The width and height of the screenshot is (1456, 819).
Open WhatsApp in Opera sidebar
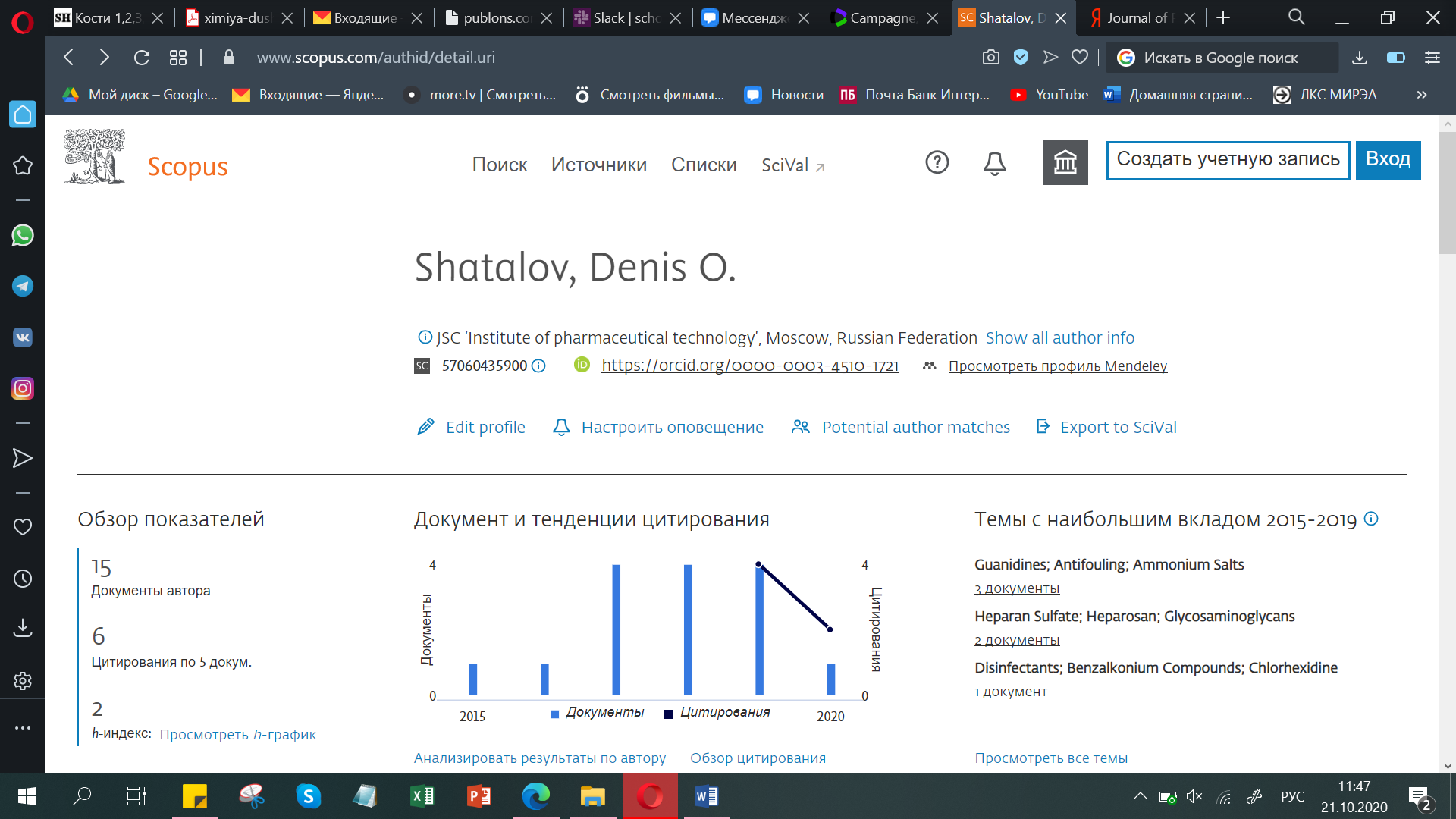click(23, 236)
